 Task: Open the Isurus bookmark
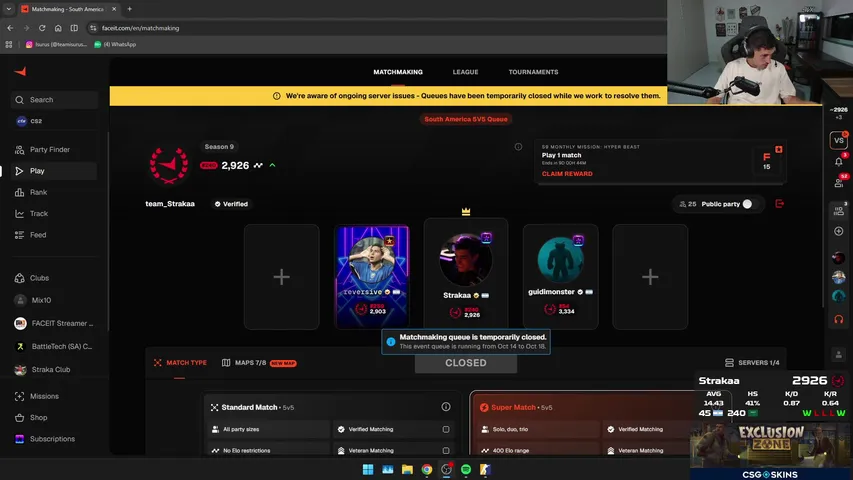57,45
